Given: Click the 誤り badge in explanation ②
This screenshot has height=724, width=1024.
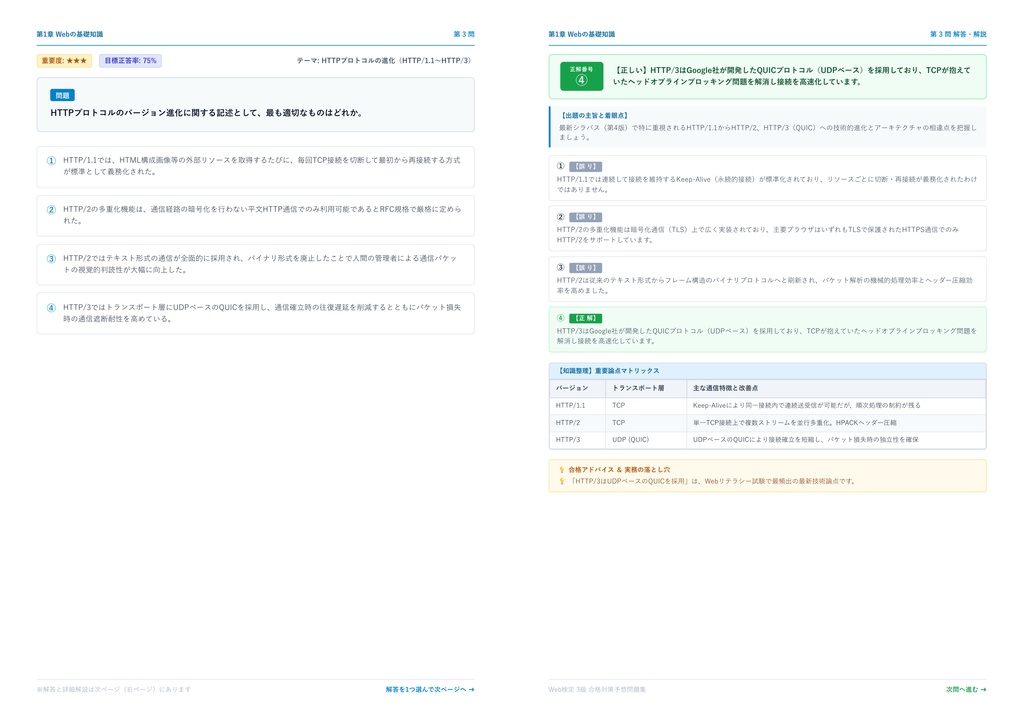Looking at the screenshot, I should [586, 217].
